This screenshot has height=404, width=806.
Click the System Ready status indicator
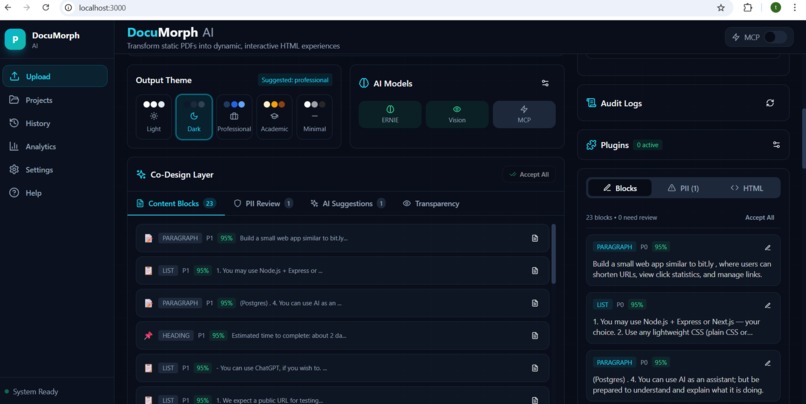click(31, 392)
